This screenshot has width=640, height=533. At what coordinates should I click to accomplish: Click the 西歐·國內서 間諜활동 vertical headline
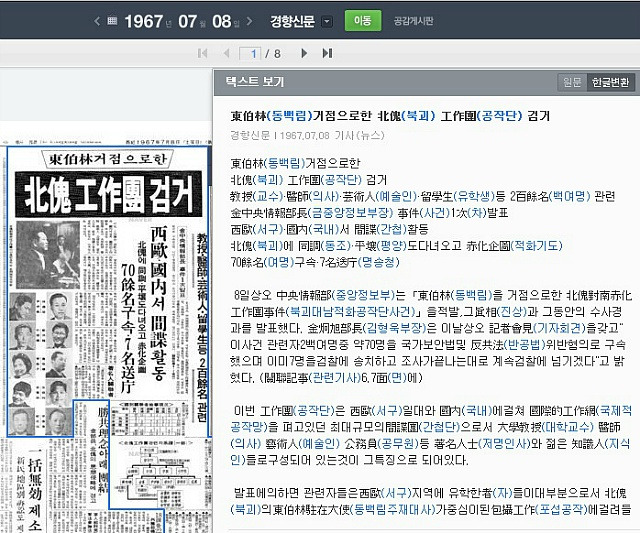[159, 304]
